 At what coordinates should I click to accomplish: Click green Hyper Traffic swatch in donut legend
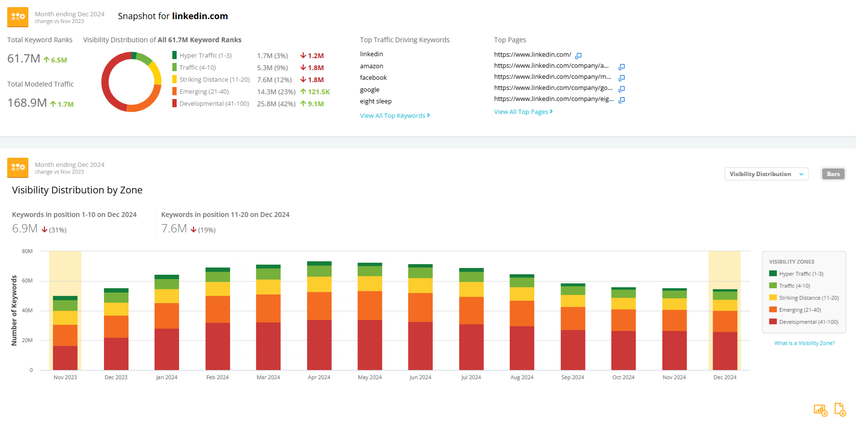point(175,55)
